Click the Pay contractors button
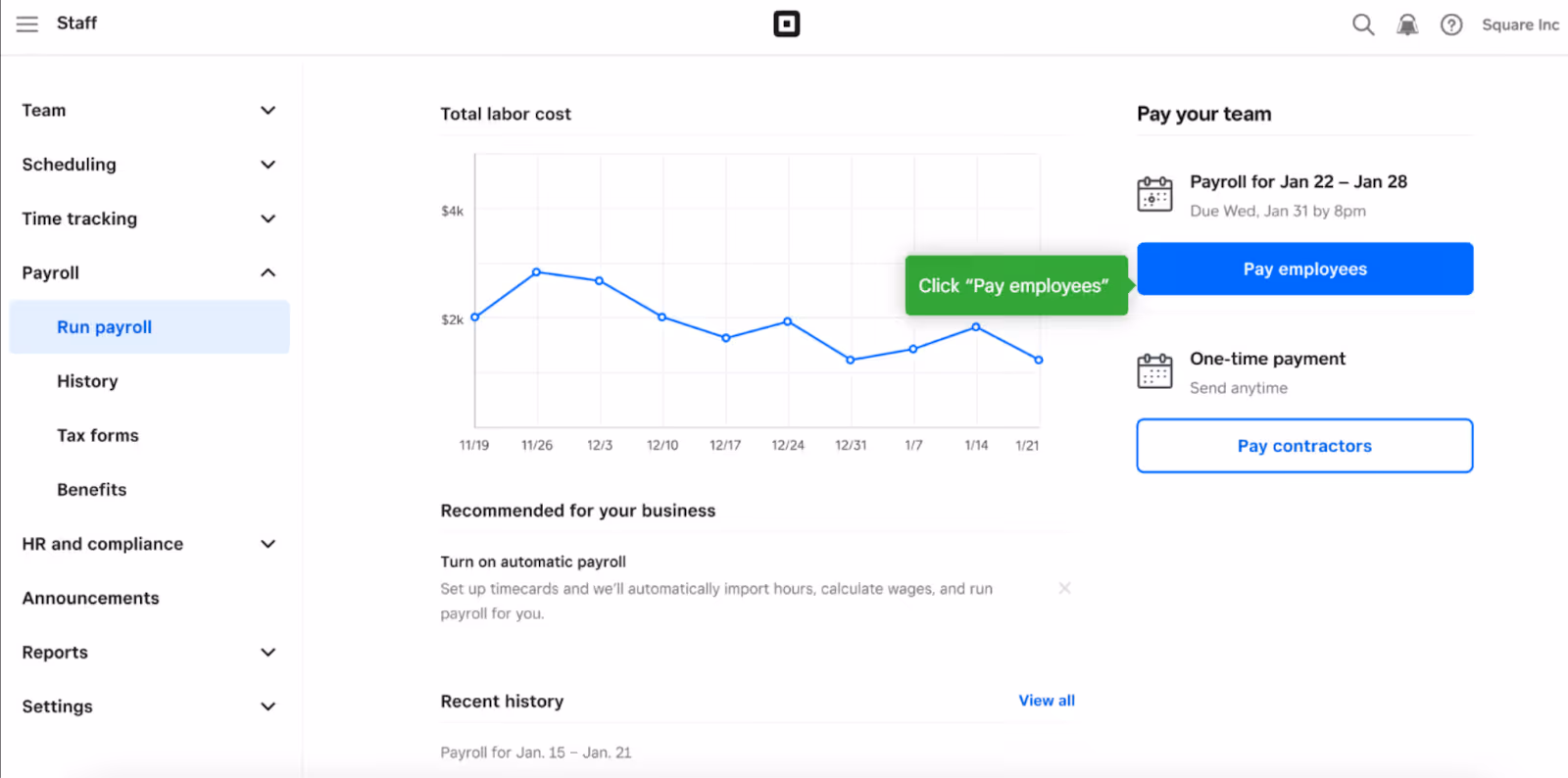Viewport: 1568px width, 778px height. 1304,446
